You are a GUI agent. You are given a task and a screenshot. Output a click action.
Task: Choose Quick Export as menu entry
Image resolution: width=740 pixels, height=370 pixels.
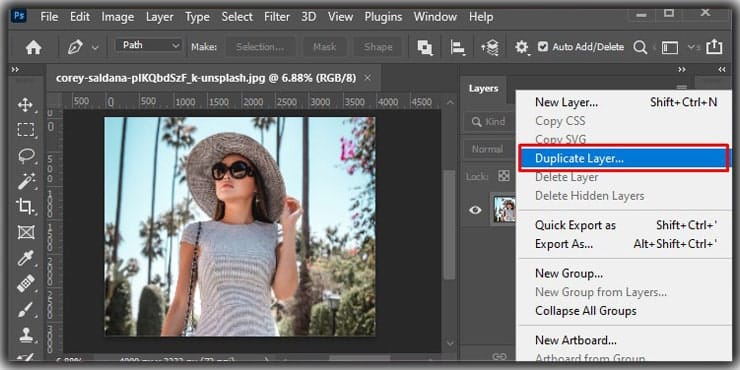coord(623,225)
